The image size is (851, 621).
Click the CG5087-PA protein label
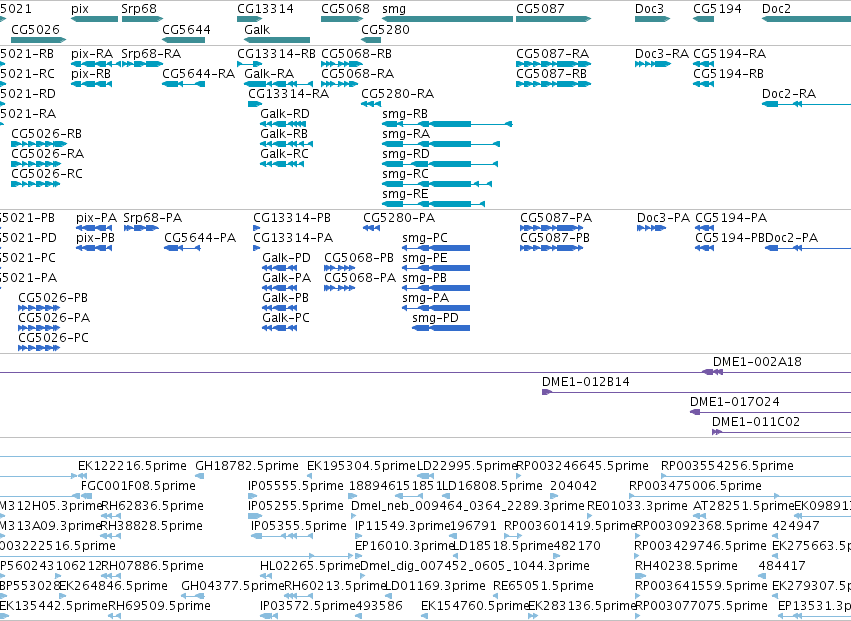(x=556, y=218)
